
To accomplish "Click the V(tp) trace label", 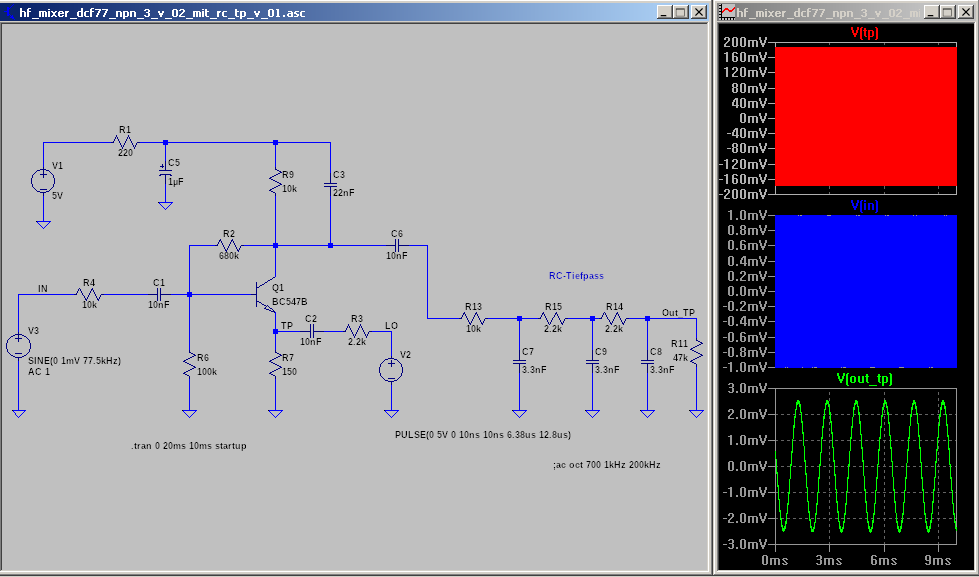I will coord(863,33).
